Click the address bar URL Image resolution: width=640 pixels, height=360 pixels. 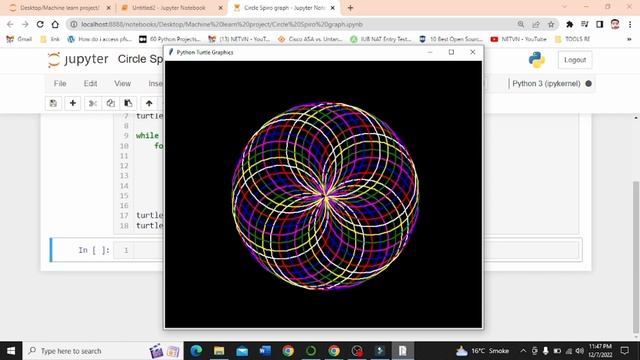(x=222, y=24)
